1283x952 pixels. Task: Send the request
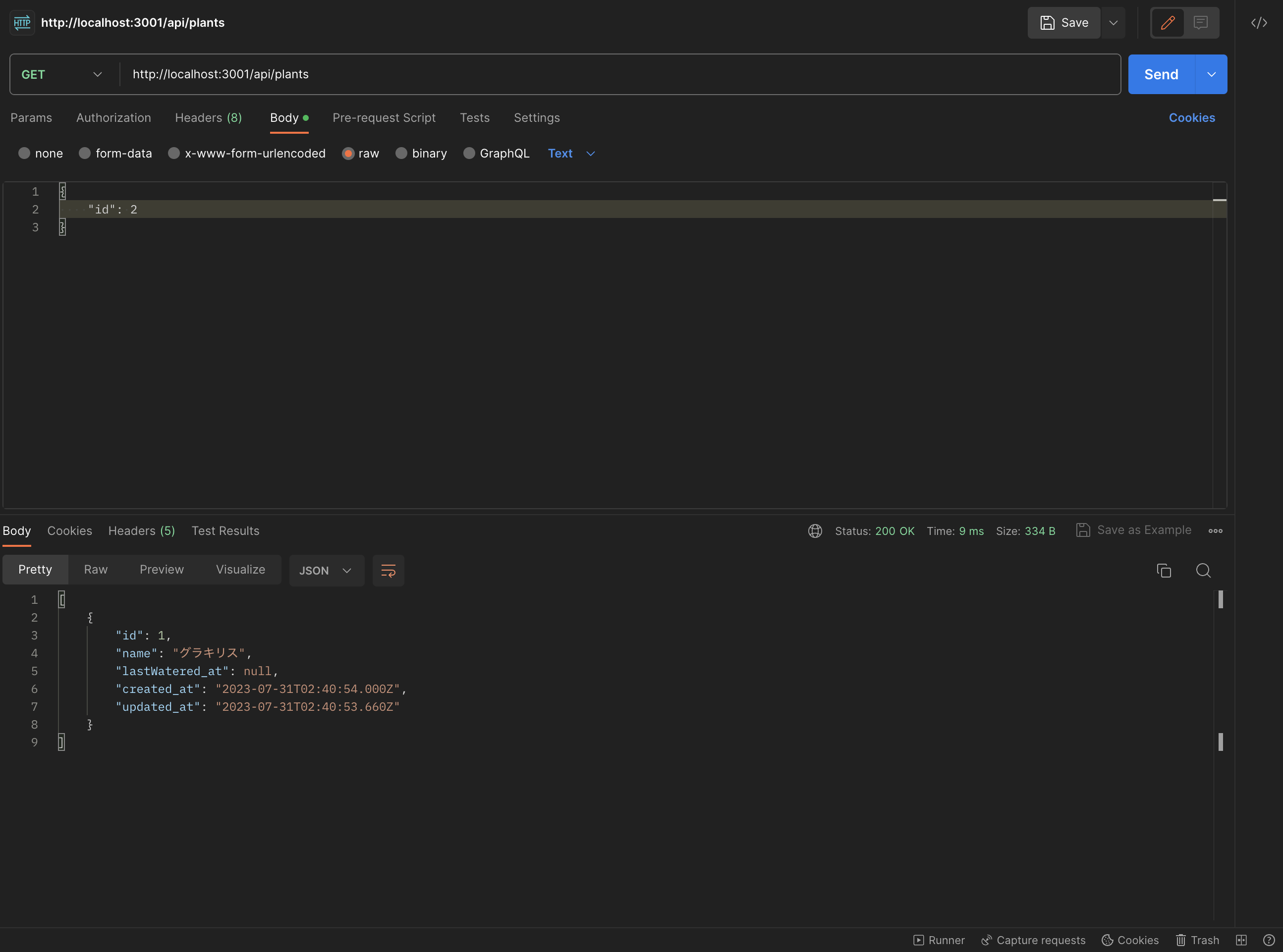pyautogui.click(x=1161, y=74)
